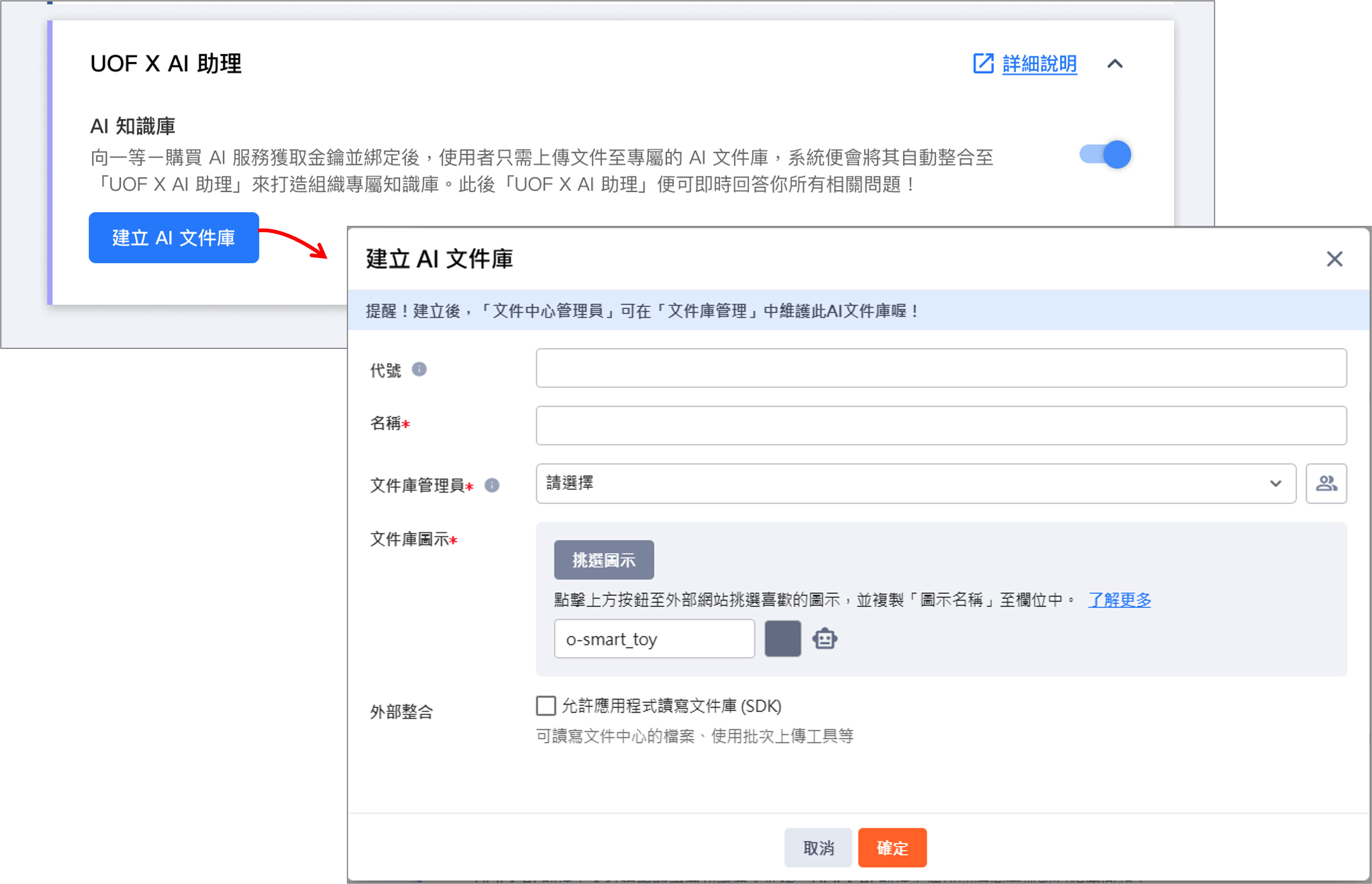The image size is (1372, 884).
Task: Click the 挑選圖示 button
Action: click(604, 560)
